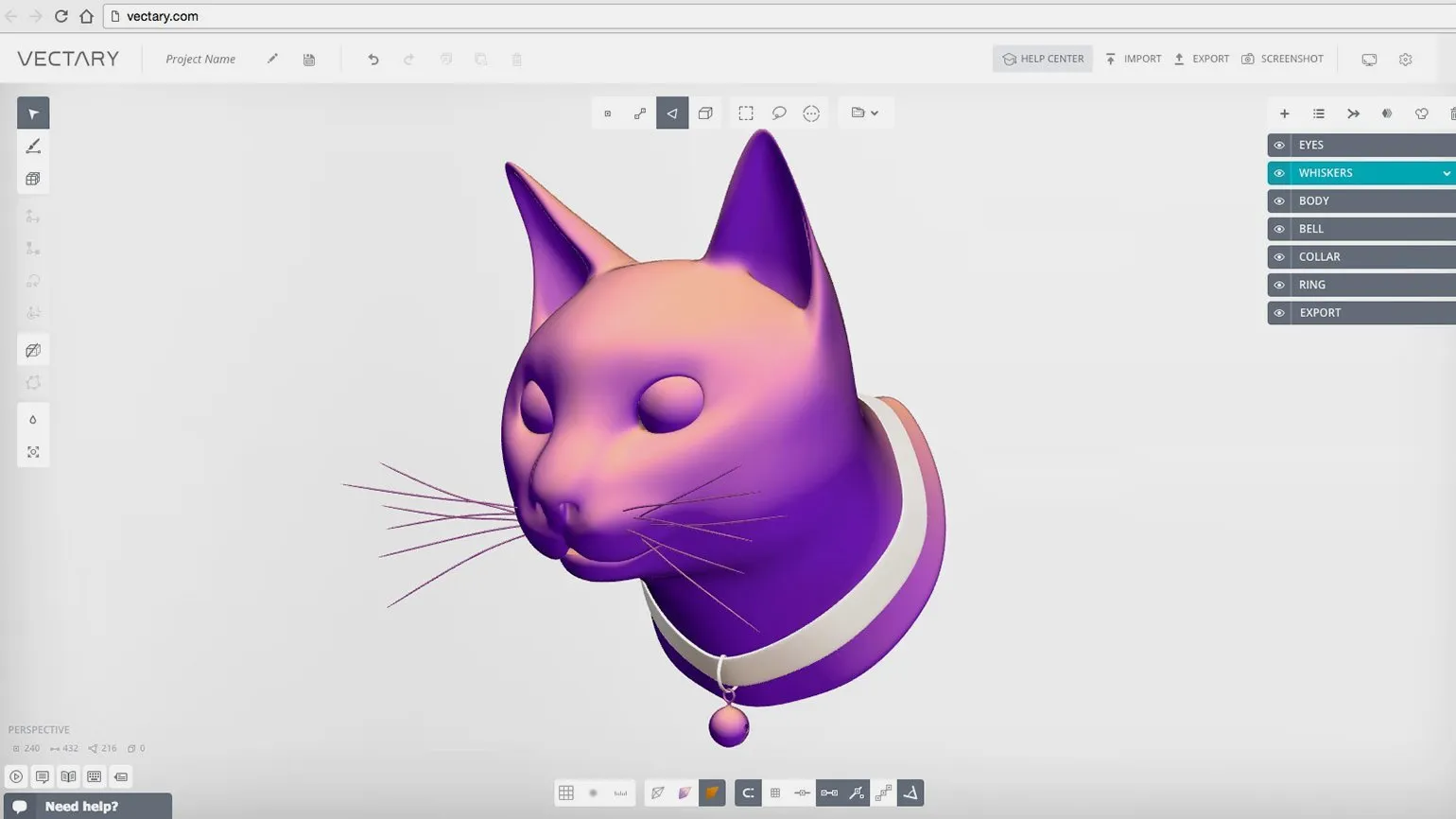Click the Project Name field
1456x819 pixels.
[x=200, y=59]
